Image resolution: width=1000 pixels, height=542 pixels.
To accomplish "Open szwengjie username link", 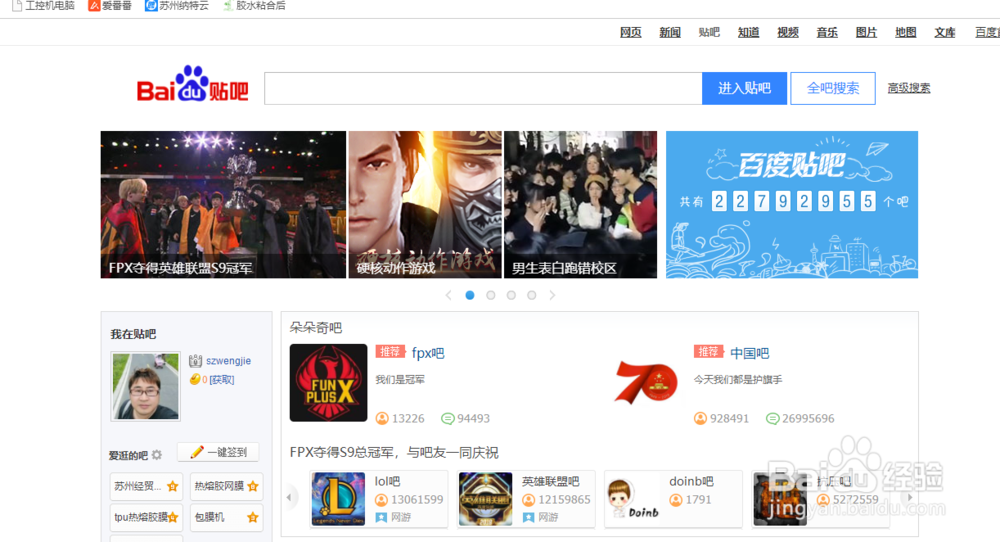I will 228,361.
